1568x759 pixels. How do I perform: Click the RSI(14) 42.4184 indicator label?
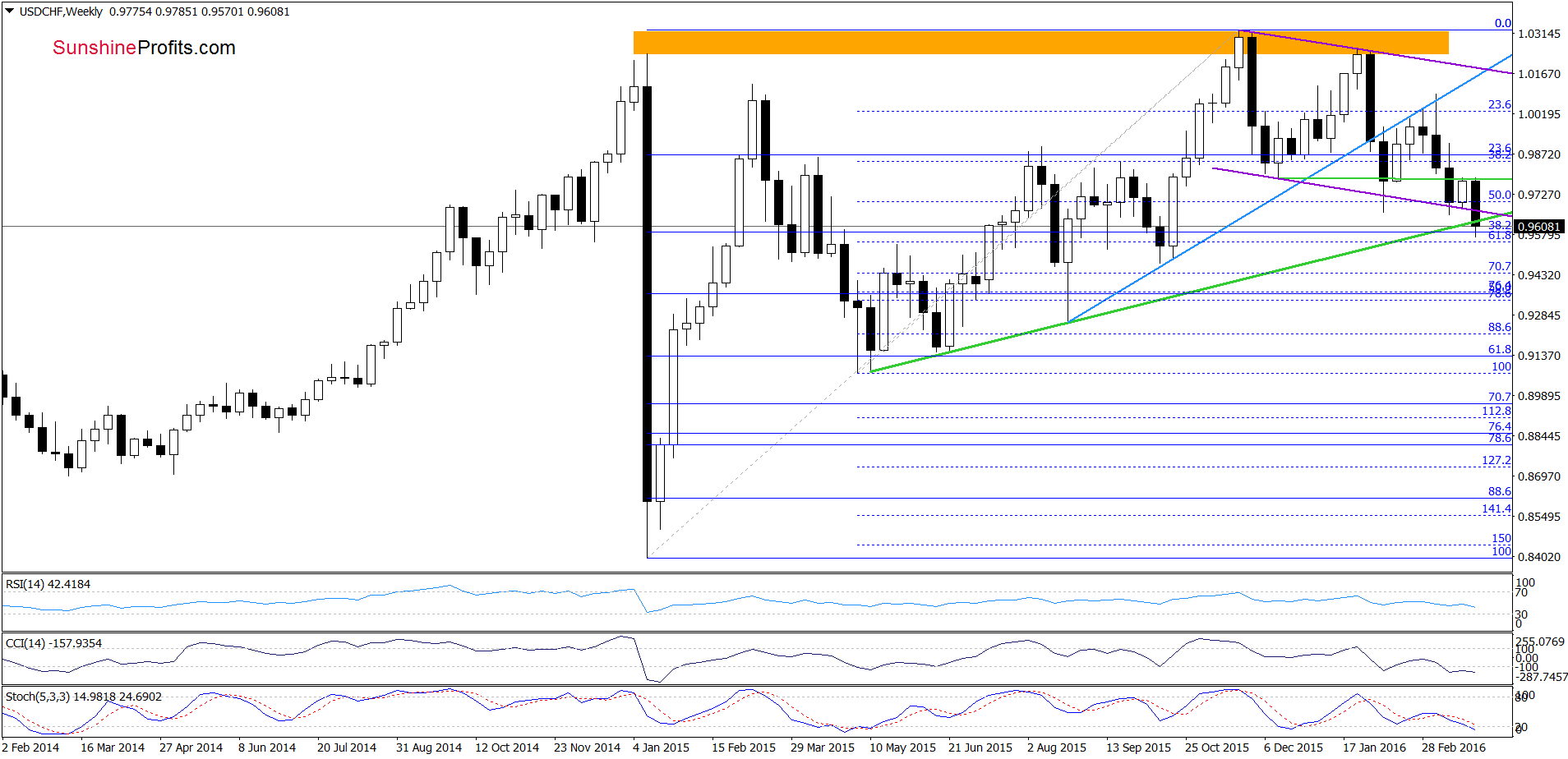48,584
